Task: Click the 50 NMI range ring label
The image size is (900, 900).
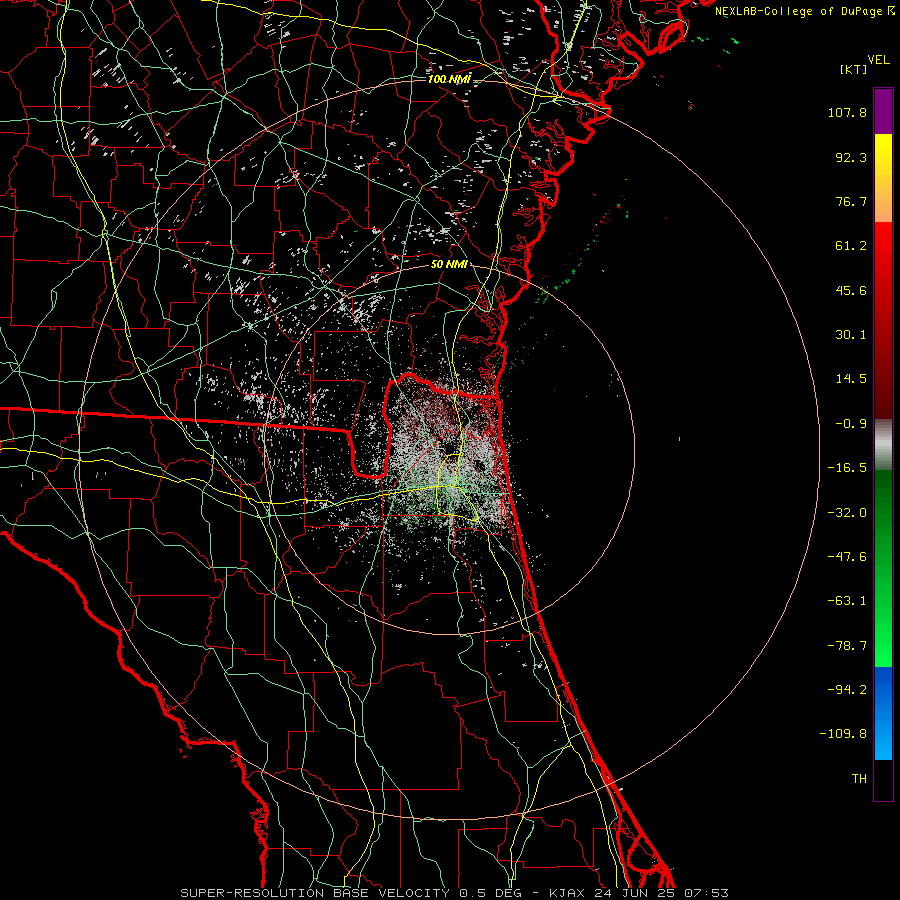Action: coord(449,265)
